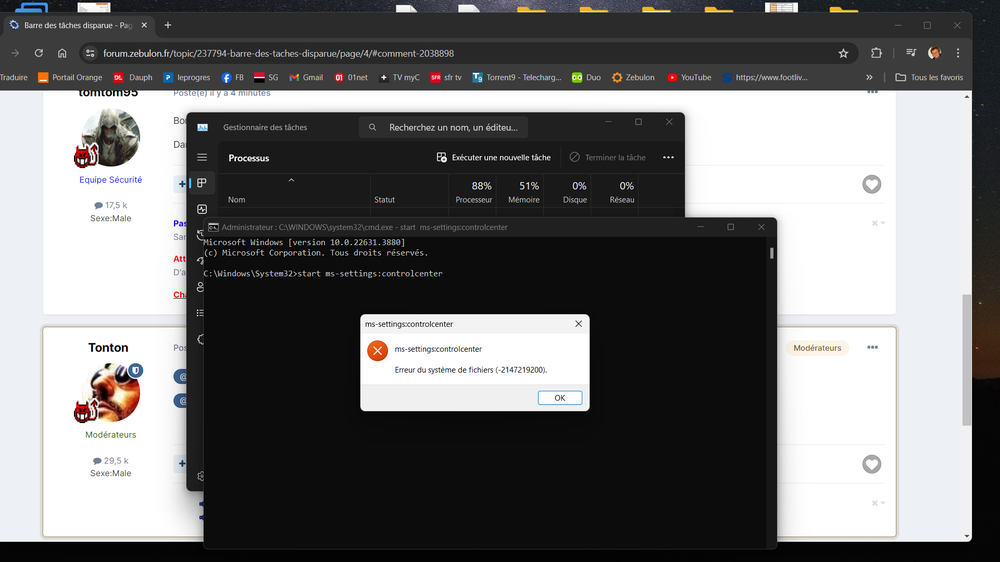Expand the hidden bookmarks overflow chevron
Screen dimensions: 1000x562
click(869, 77)
